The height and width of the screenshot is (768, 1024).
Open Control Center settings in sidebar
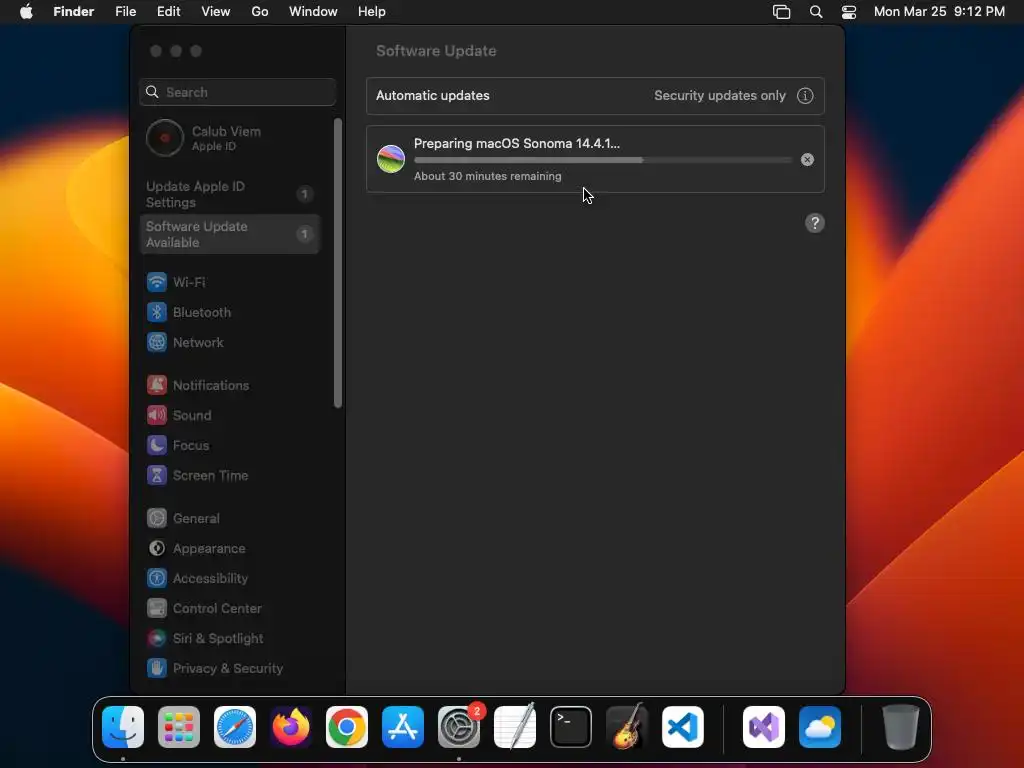(230, 609)
